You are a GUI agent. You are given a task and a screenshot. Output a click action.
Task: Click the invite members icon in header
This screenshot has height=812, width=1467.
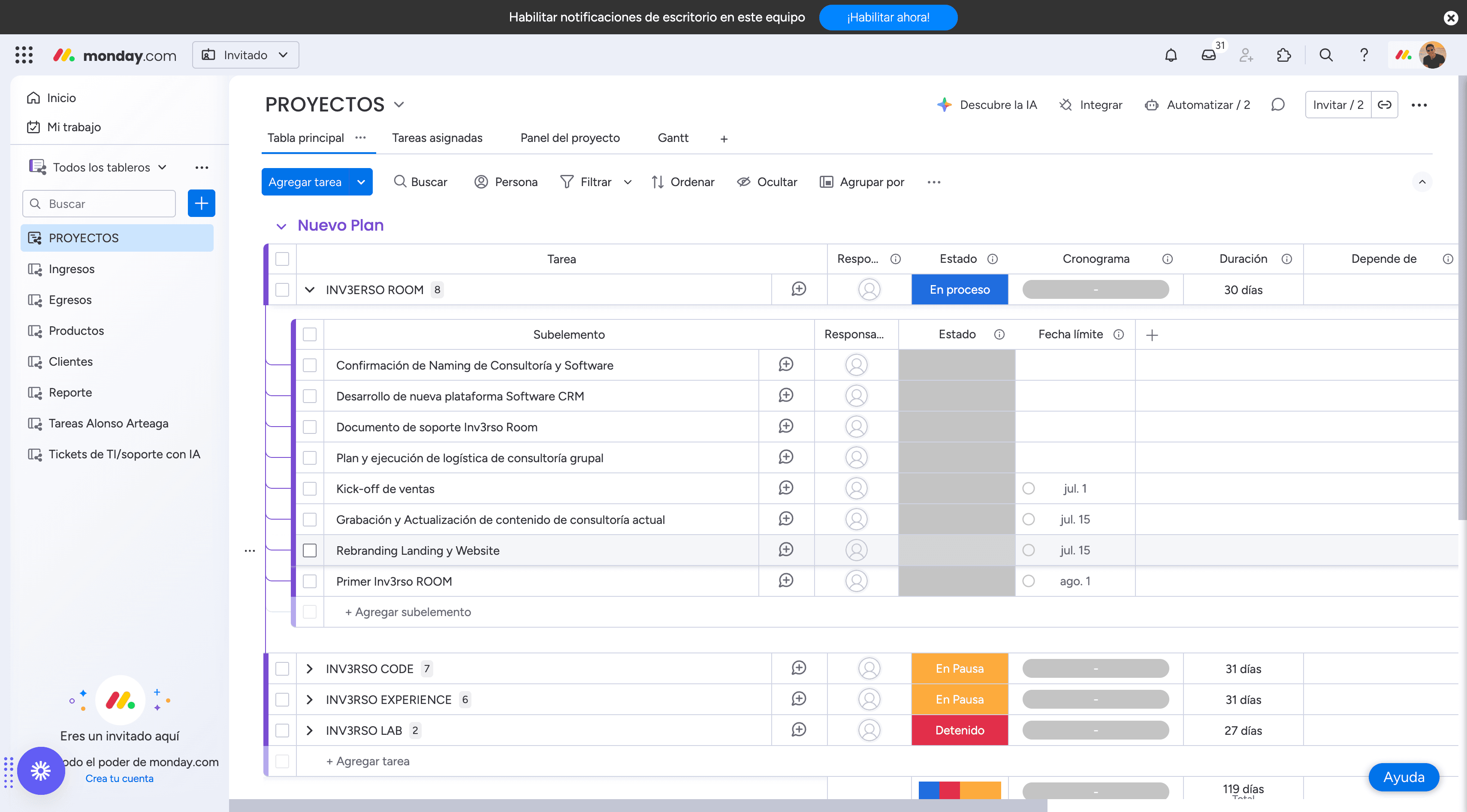[x=1246, y=55]
